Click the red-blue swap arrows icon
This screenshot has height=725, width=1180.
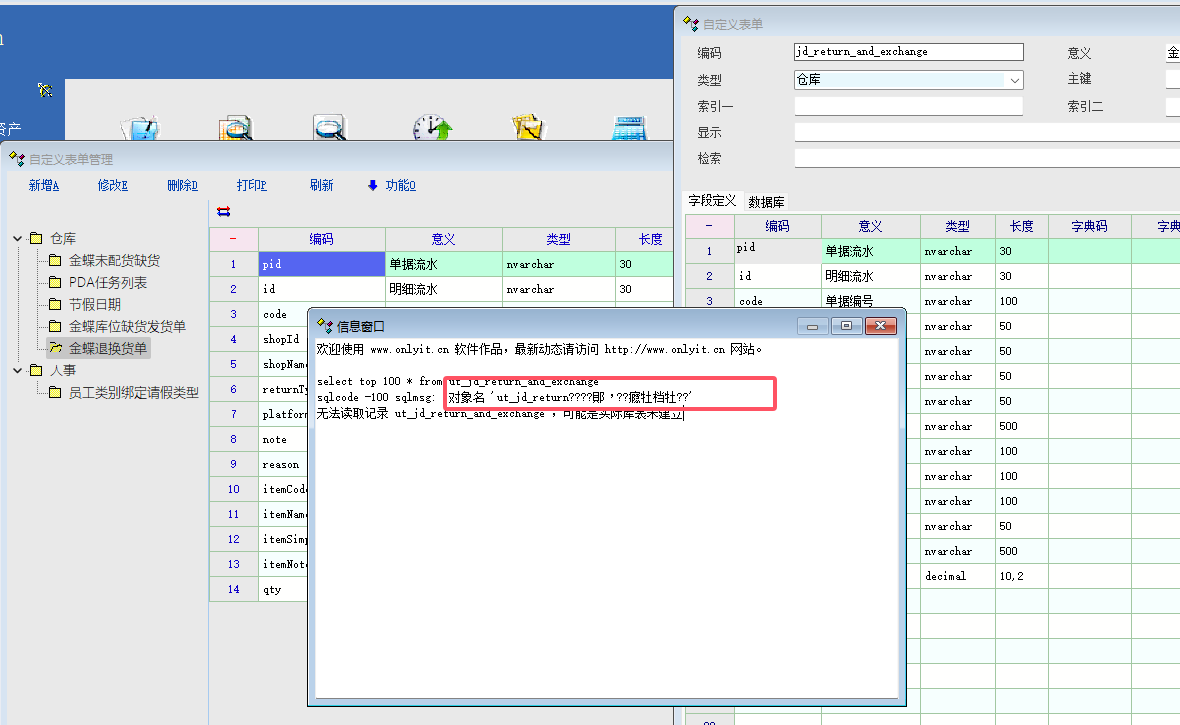pyautogui.click(x=223, y=211)
